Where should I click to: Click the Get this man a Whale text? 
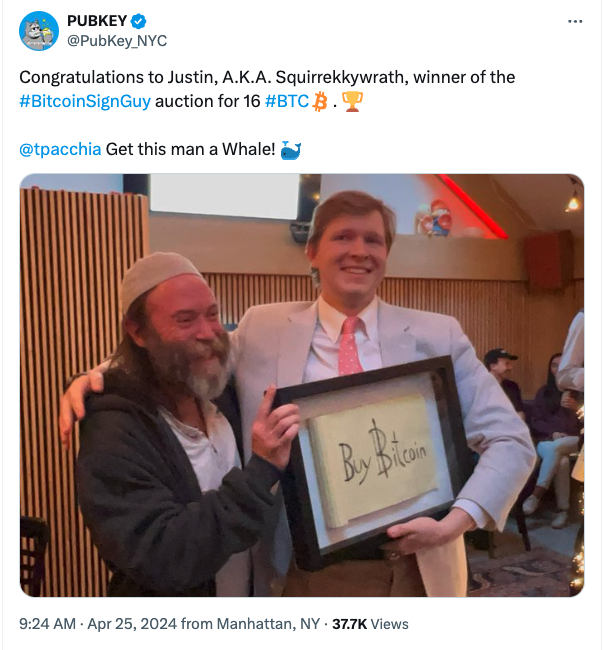click(190, 149)
